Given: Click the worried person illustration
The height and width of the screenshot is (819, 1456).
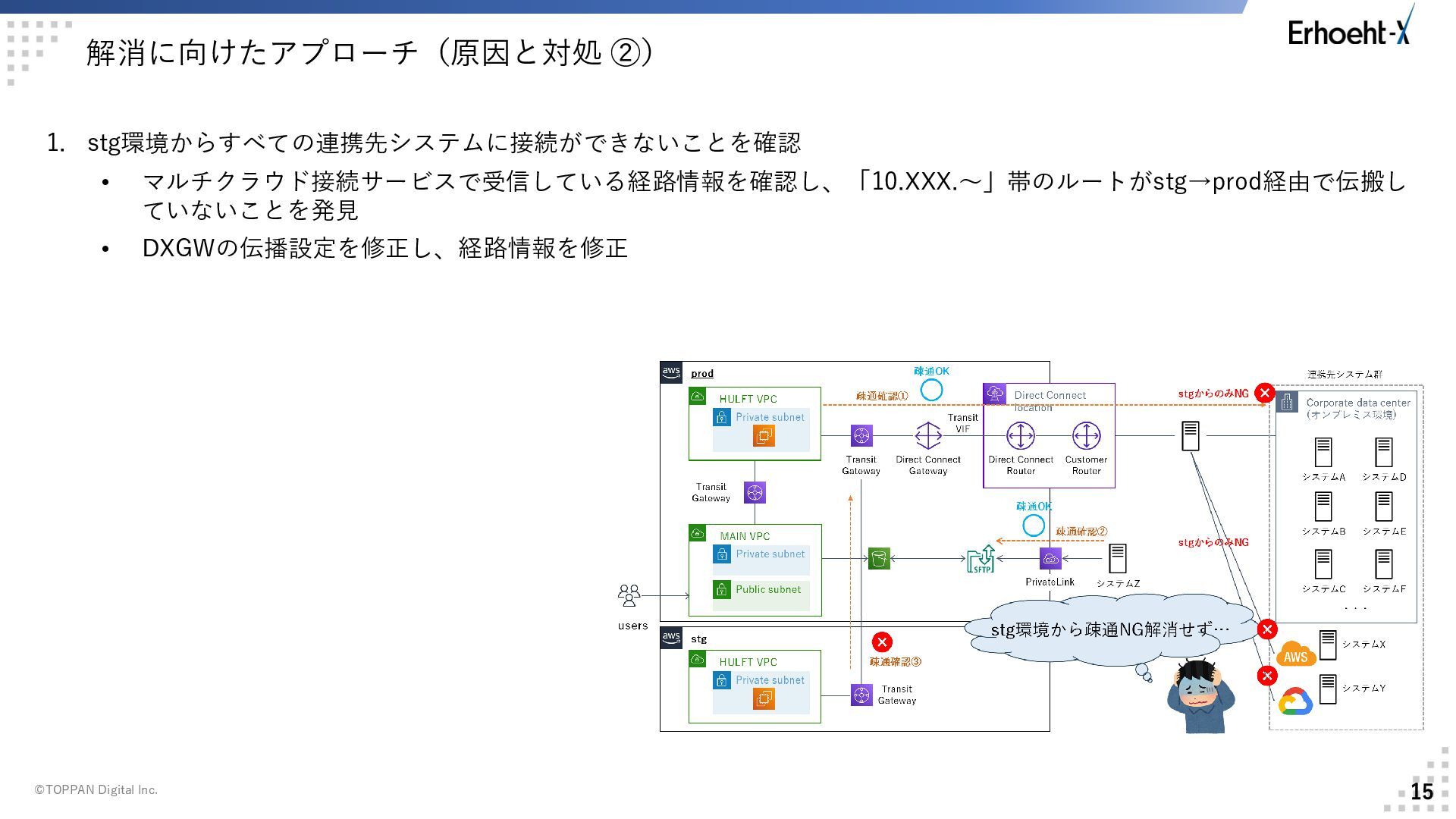Looking at the screenshot, I should coord(1200,695).
